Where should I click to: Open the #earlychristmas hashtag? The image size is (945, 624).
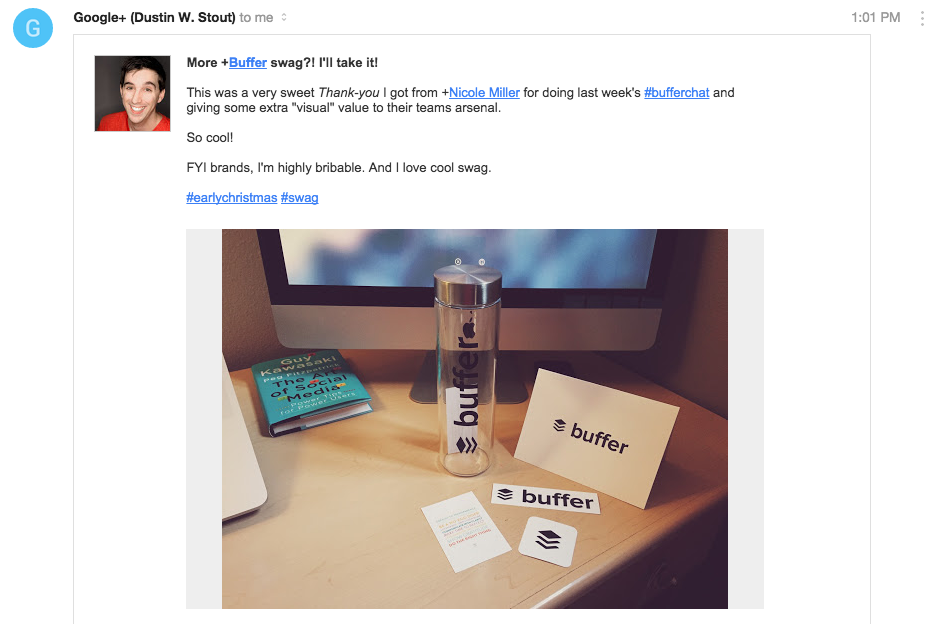coord(231,198)
